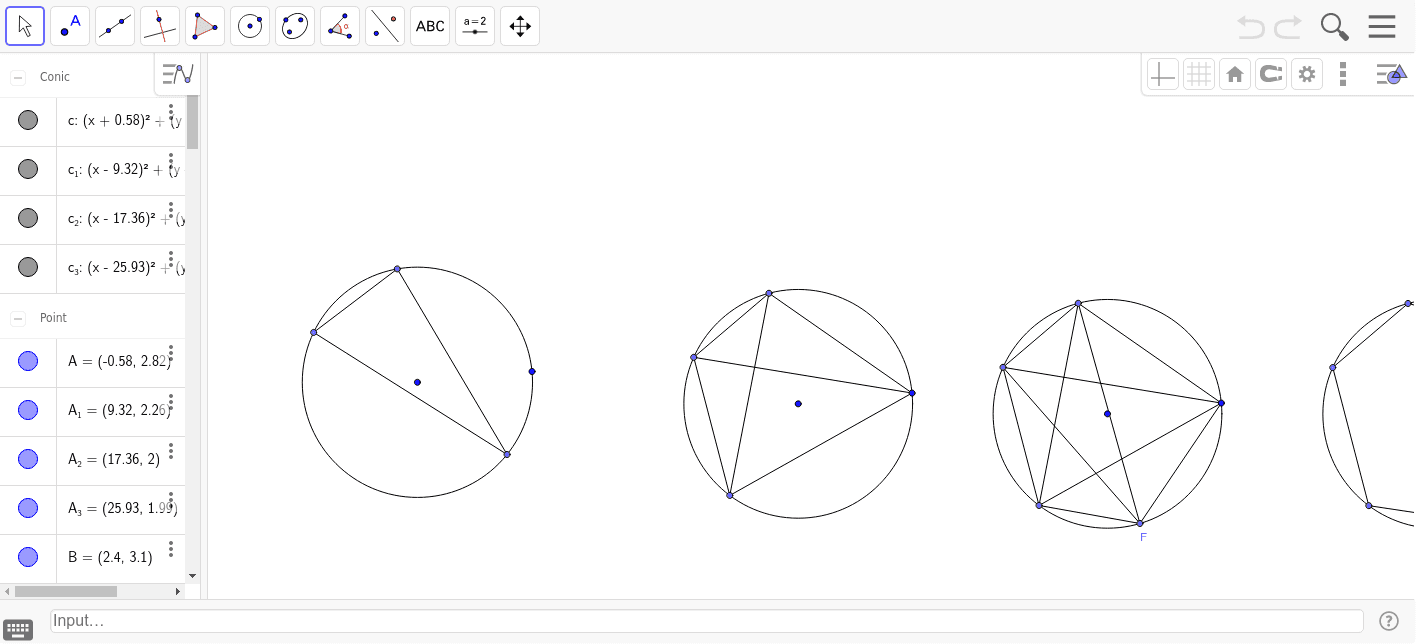Click scrollbar down arrow in algebra panel
The image size is (1416, 644).
click(193, 577)
